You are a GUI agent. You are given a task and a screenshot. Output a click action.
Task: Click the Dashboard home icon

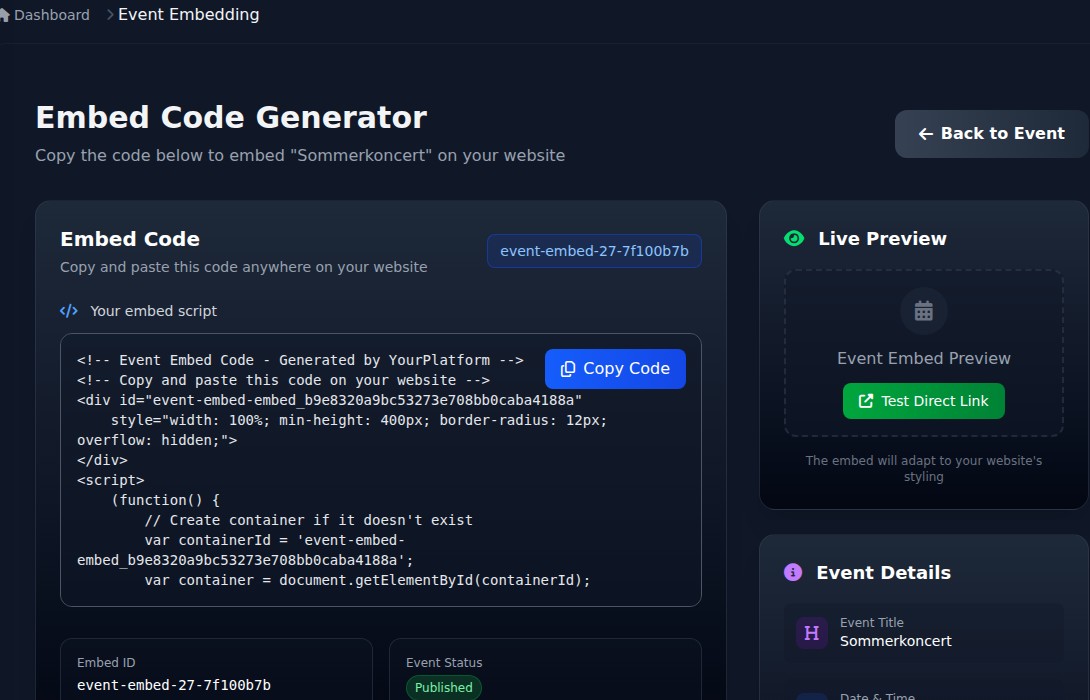click(x=4, y=15)
